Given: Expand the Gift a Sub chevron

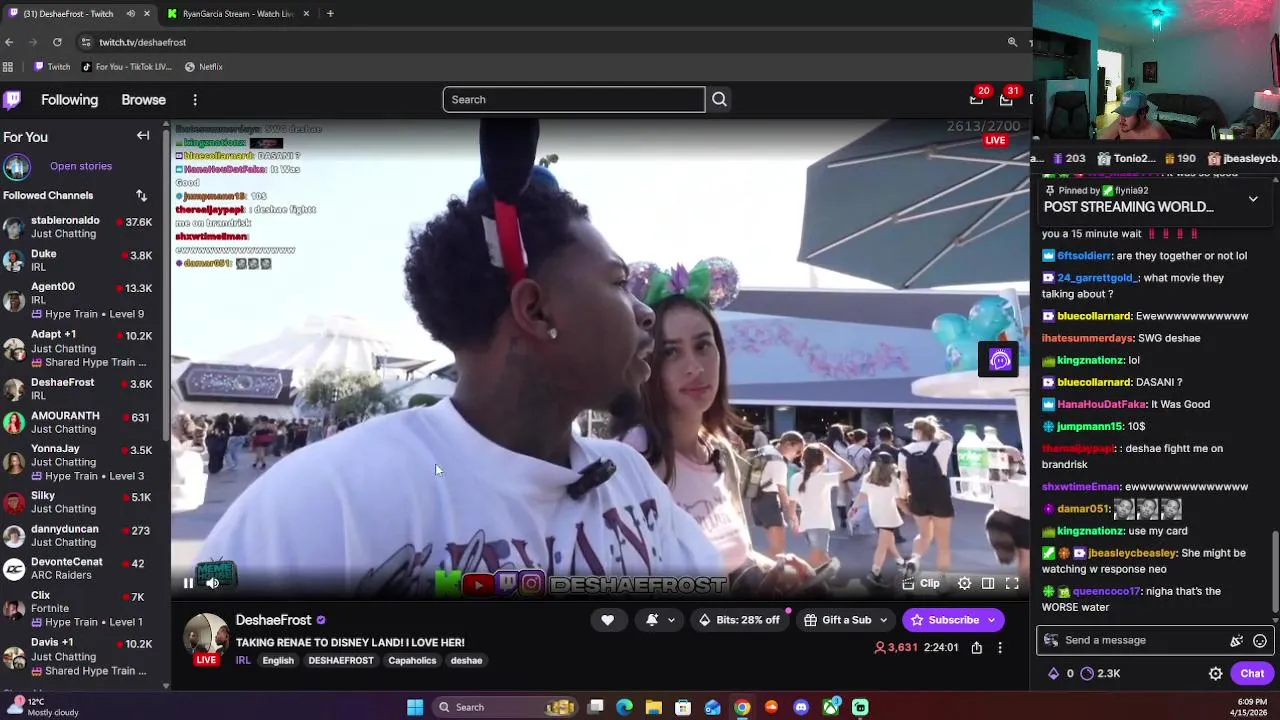Looking at the screenshot, I should click(883, 620).
